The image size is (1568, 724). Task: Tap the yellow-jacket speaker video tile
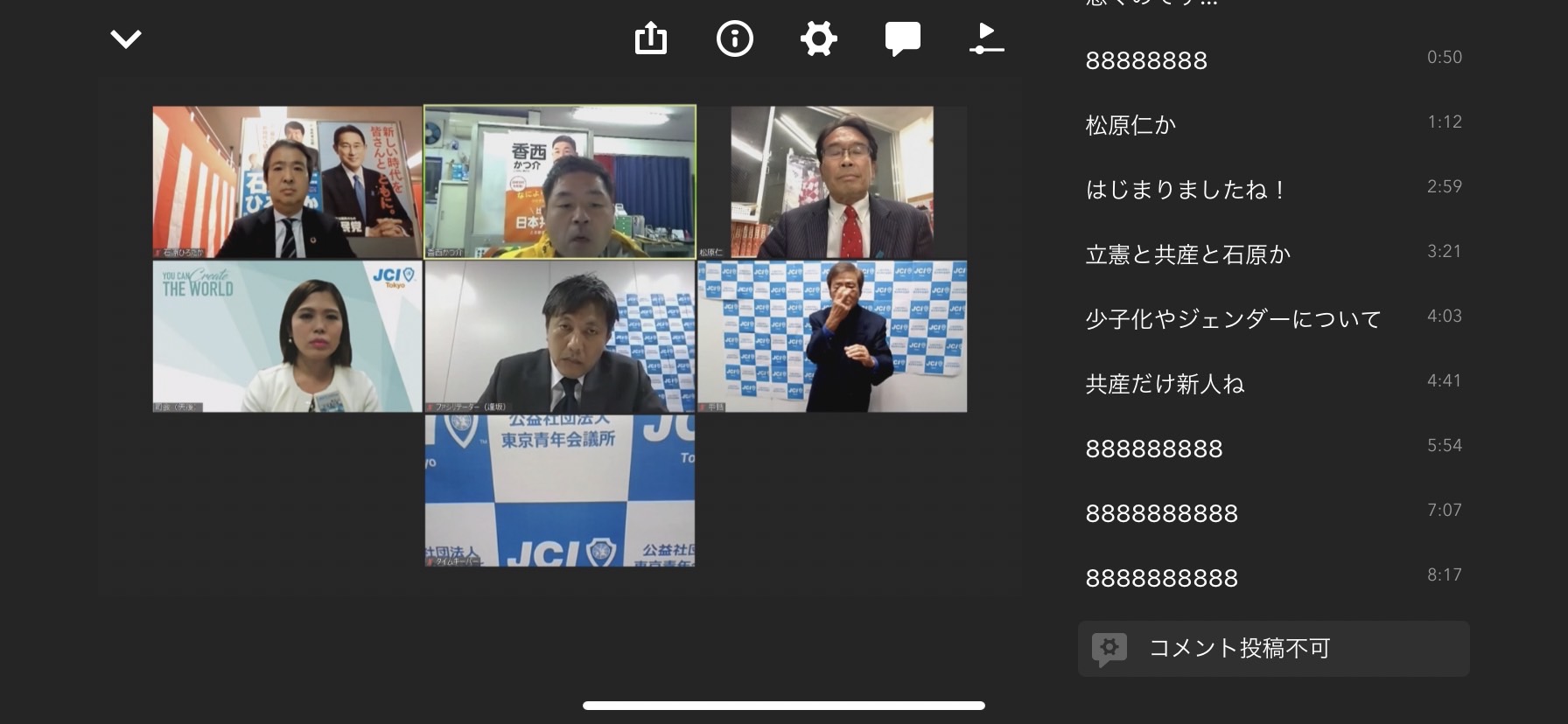pyautogui.click(x=560, y=182)
